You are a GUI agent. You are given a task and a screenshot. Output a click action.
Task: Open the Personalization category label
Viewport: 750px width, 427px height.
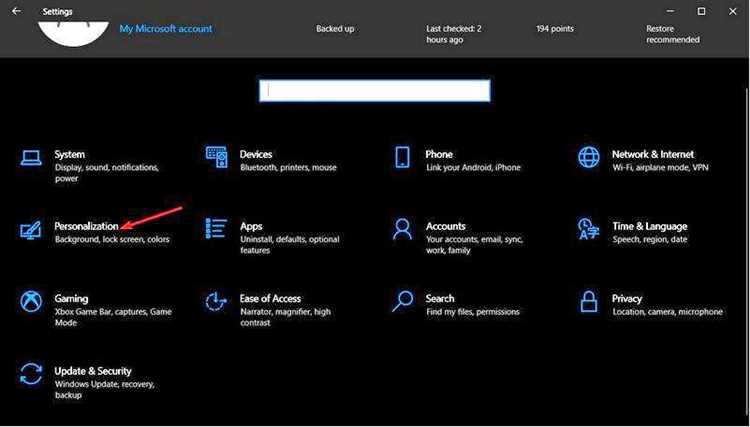coord(86,226)
